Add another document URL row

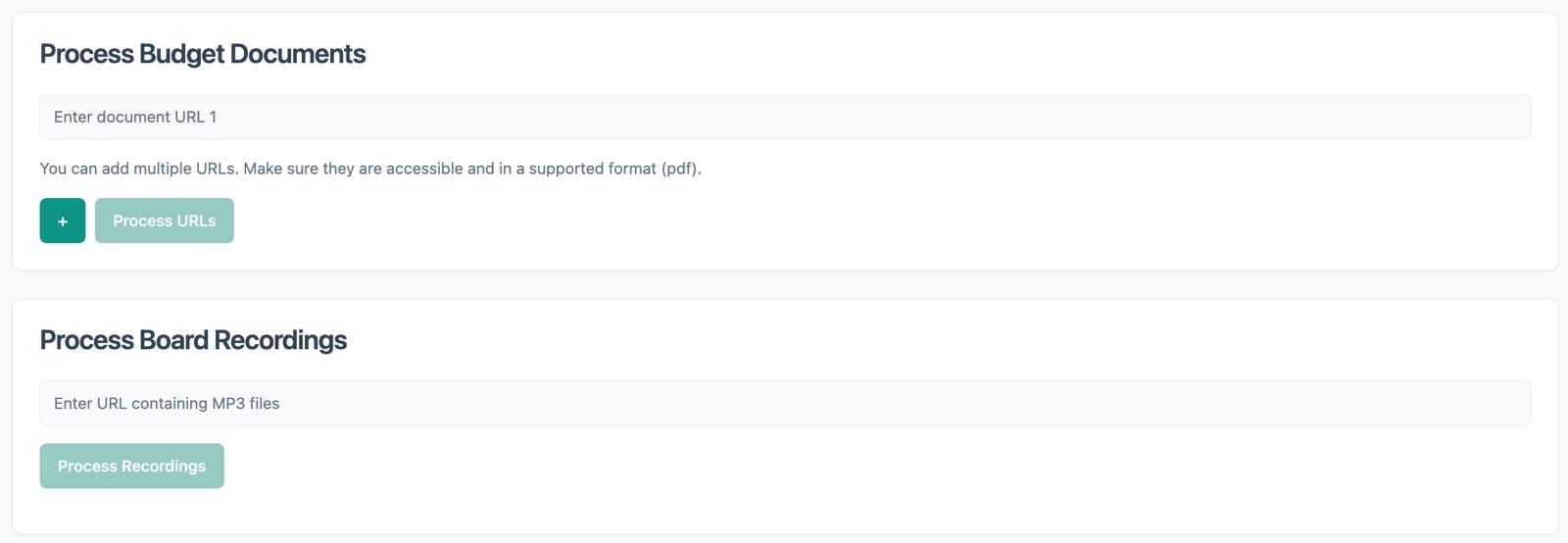tap(63, 221)
